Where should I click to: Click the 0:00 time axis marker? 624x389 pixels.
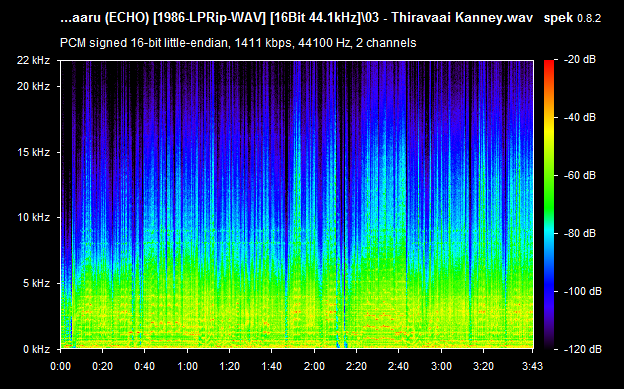pyautogui.click(x=60, y=366)
